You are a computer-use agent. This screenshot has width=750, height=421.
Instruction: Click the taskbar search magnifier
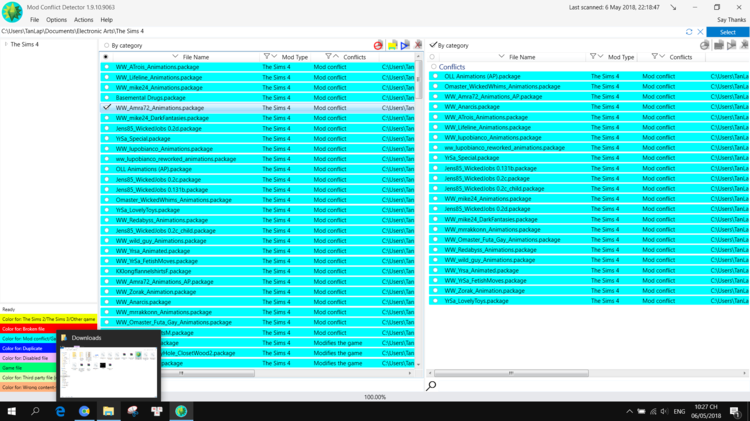35,411
